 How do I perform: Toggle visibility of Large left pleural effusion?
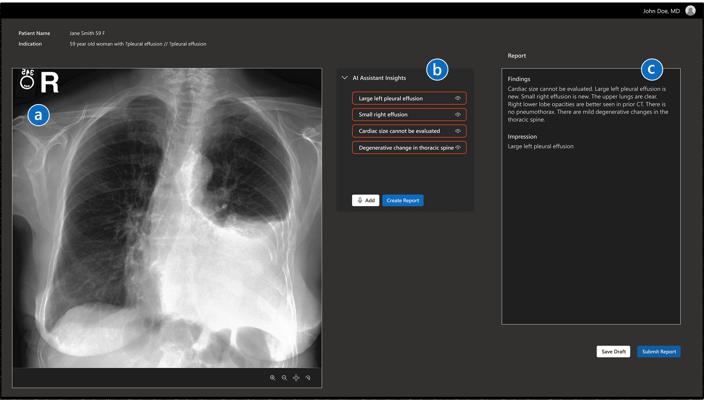[x=458, y=99]
